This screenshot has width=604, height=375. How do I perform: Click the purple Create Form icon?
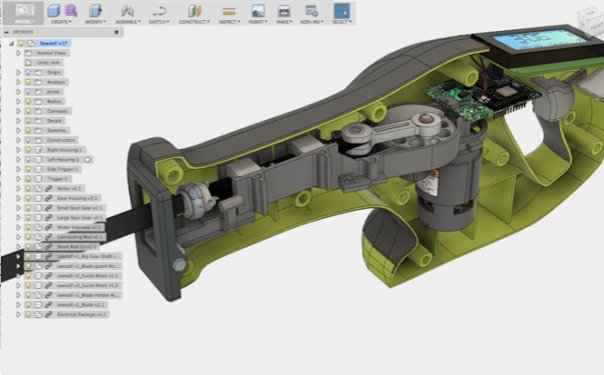pyautogui.click(x=70, y=10)
